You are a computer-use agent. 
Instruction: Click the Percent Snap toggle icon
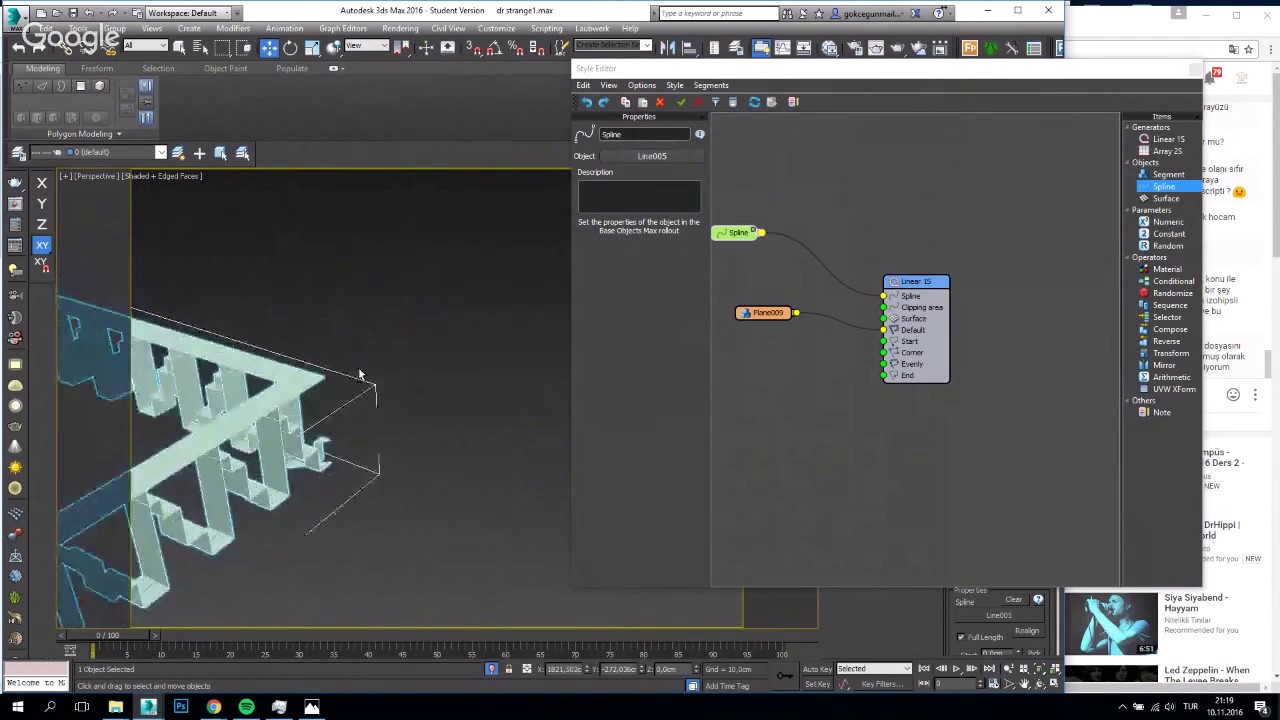(515, 48)
